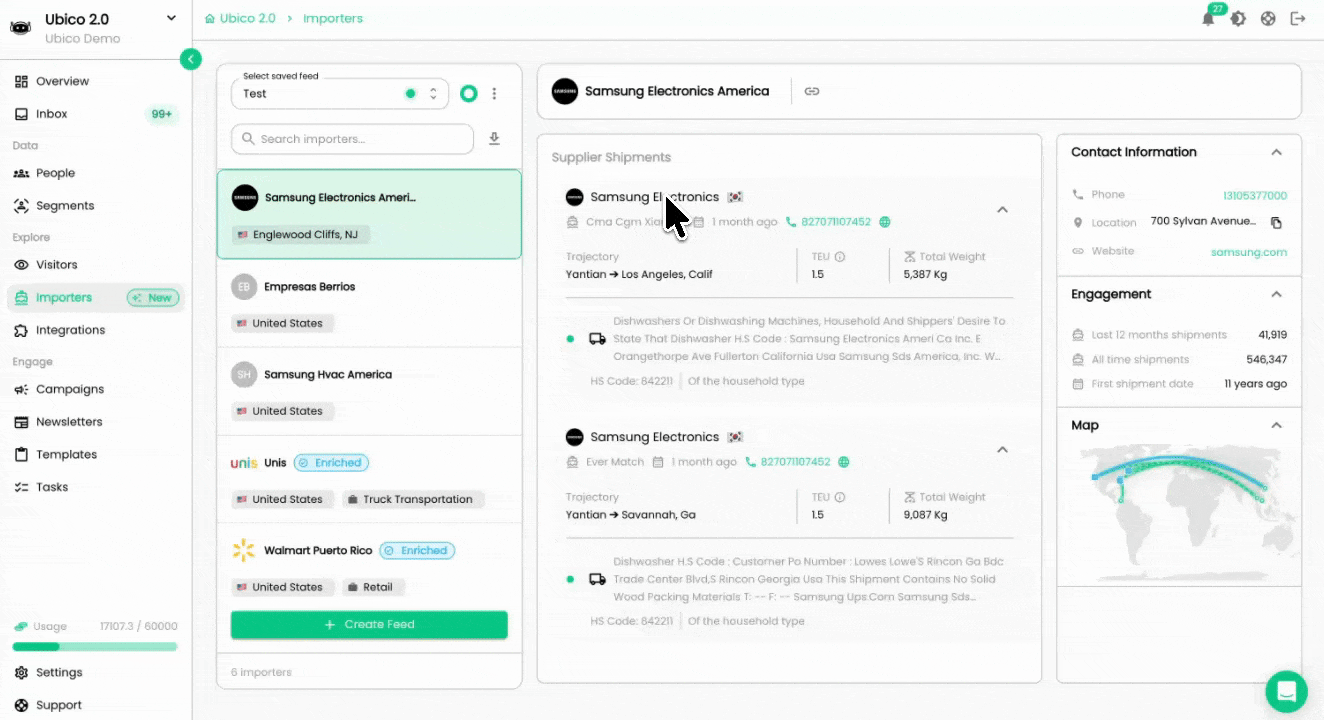The height and width of the screenshot is (720, 1324).
Task: Click globe icon in Cma Cgm shipment
Action: [x=885, y=222]
